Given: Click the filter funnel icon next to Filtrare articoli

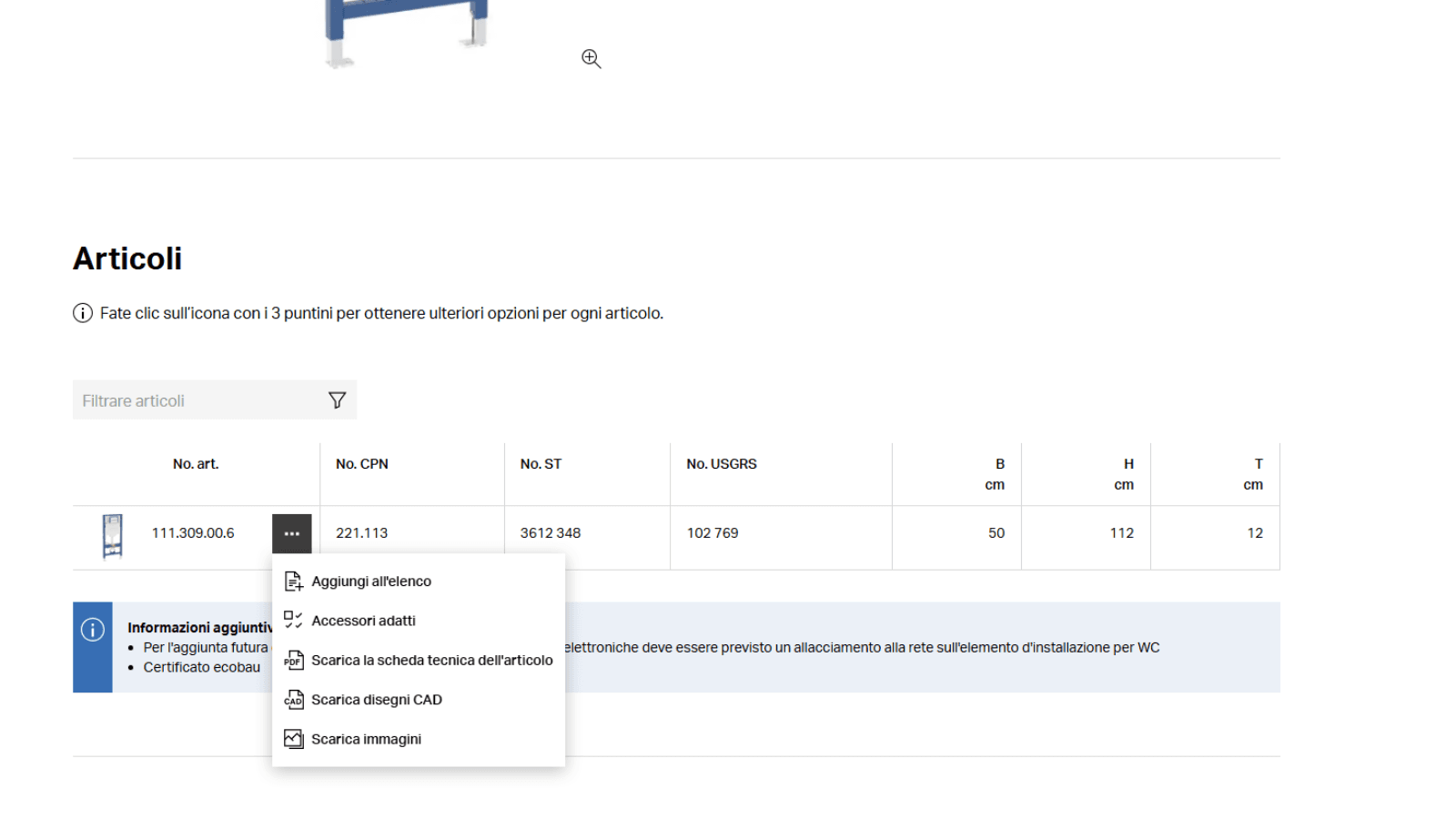Looking at the screenshot, I should point(337,399).
